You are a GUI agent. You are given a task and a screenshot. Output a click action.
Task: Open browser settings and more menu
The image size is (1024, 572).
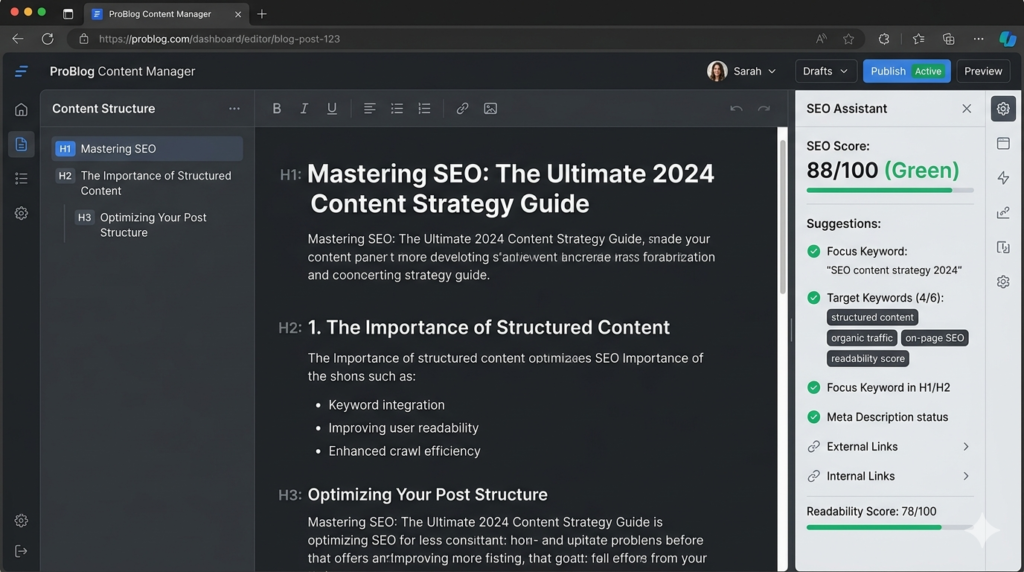(978, 39)
